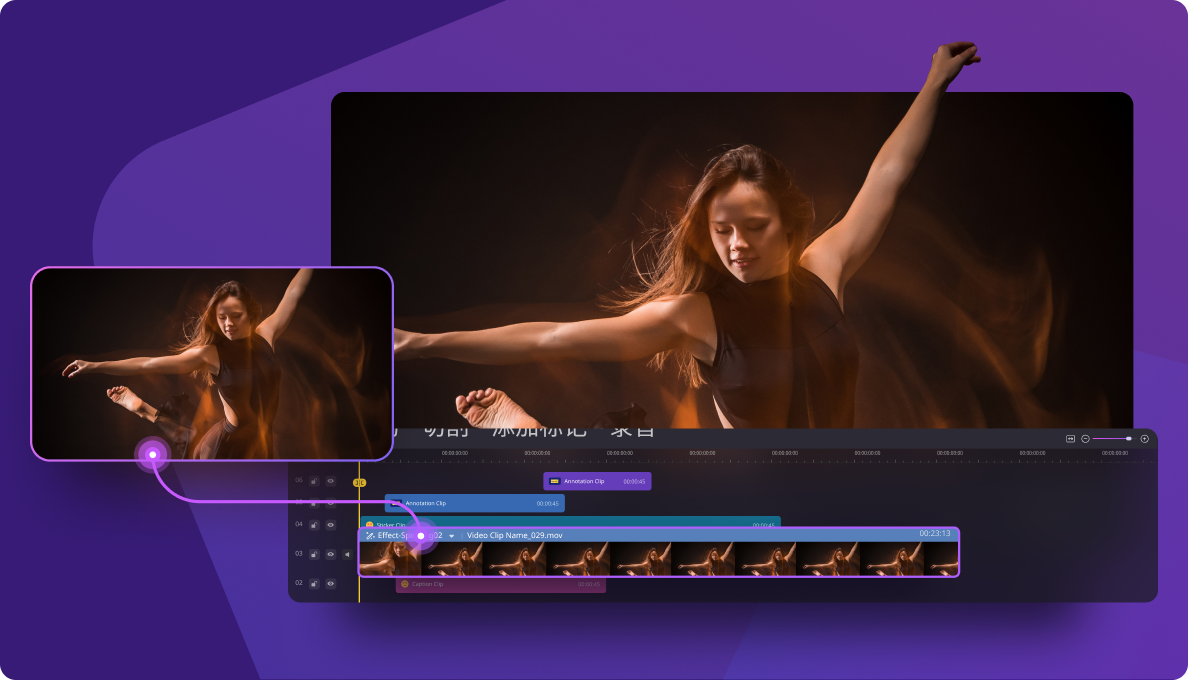Click the emoji icon on Caption Clip
1188x680 pixels.
pyautogui.click(x=405, y=585)
